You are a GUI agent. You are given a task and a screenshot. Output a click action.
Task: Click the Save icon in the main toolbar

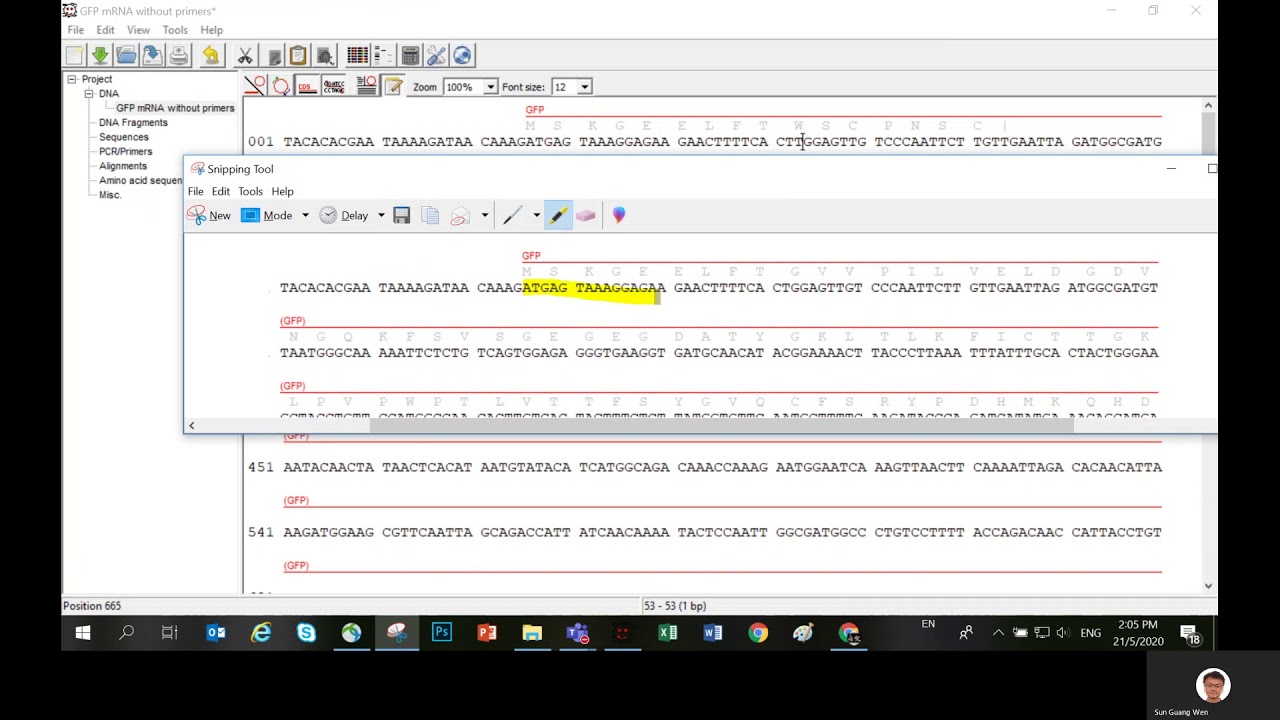point(152,56)
